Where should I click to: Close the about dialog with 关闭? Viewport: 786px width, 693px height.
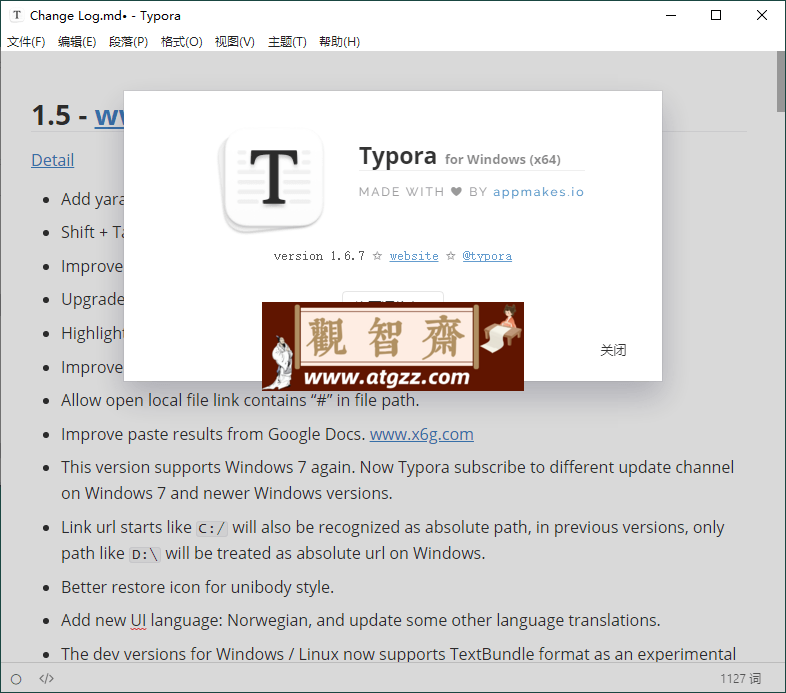pos(613,350)
